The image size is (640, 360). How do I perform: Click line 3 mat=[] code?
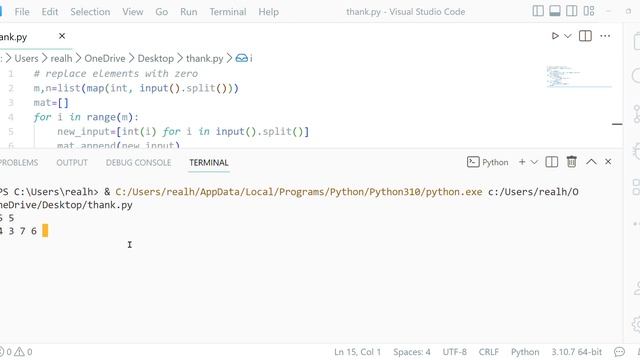51,102
